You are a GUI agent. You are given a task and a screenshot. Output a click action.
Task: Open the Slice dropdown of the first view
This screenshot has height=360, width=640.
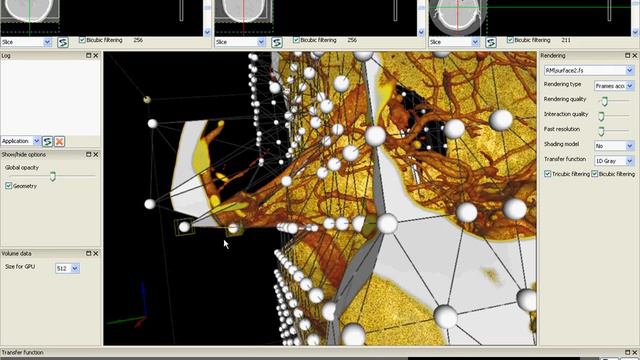(x=26, y=42)
